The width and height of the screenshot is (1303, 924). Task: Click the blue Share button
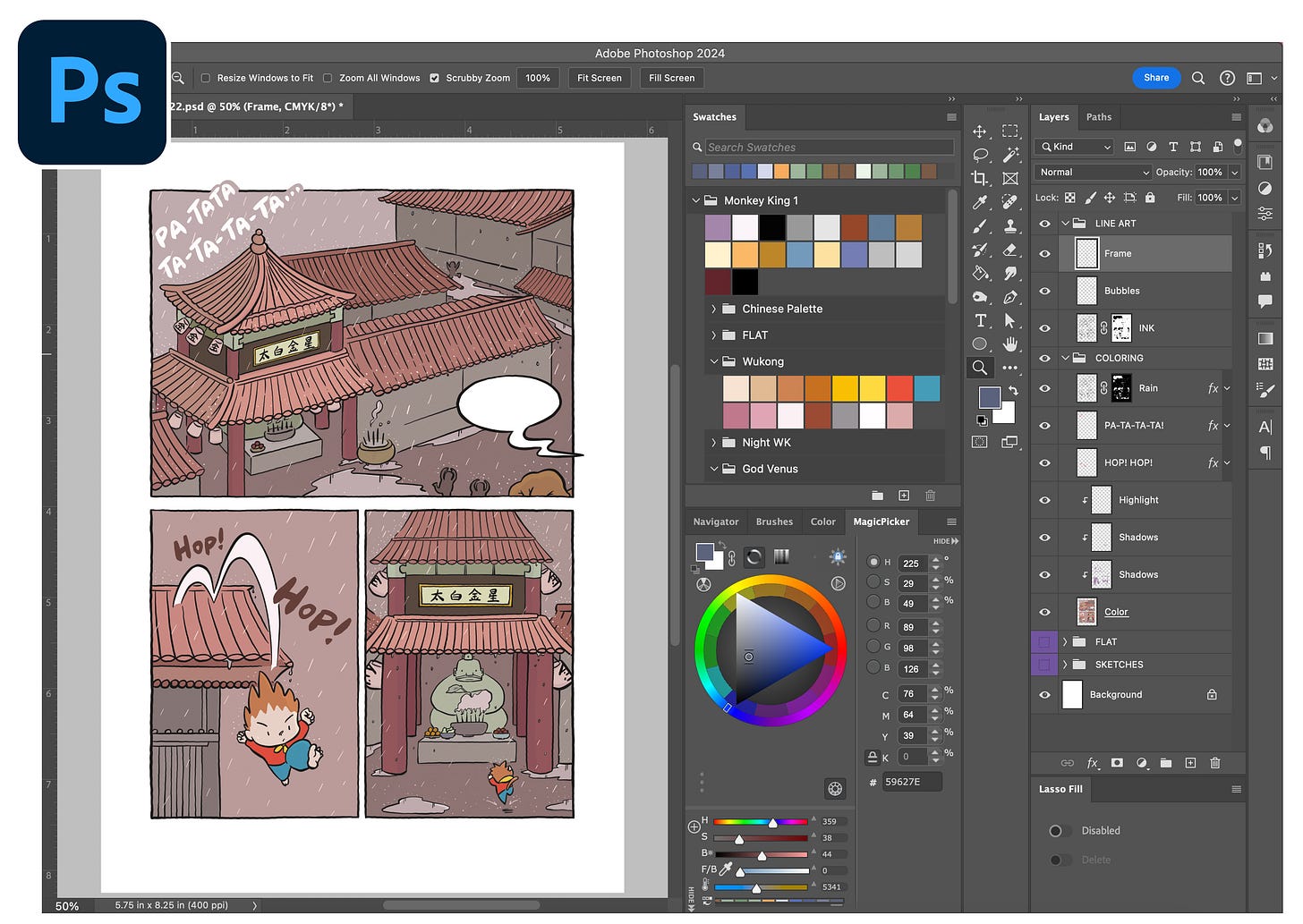coord(1156,78)
